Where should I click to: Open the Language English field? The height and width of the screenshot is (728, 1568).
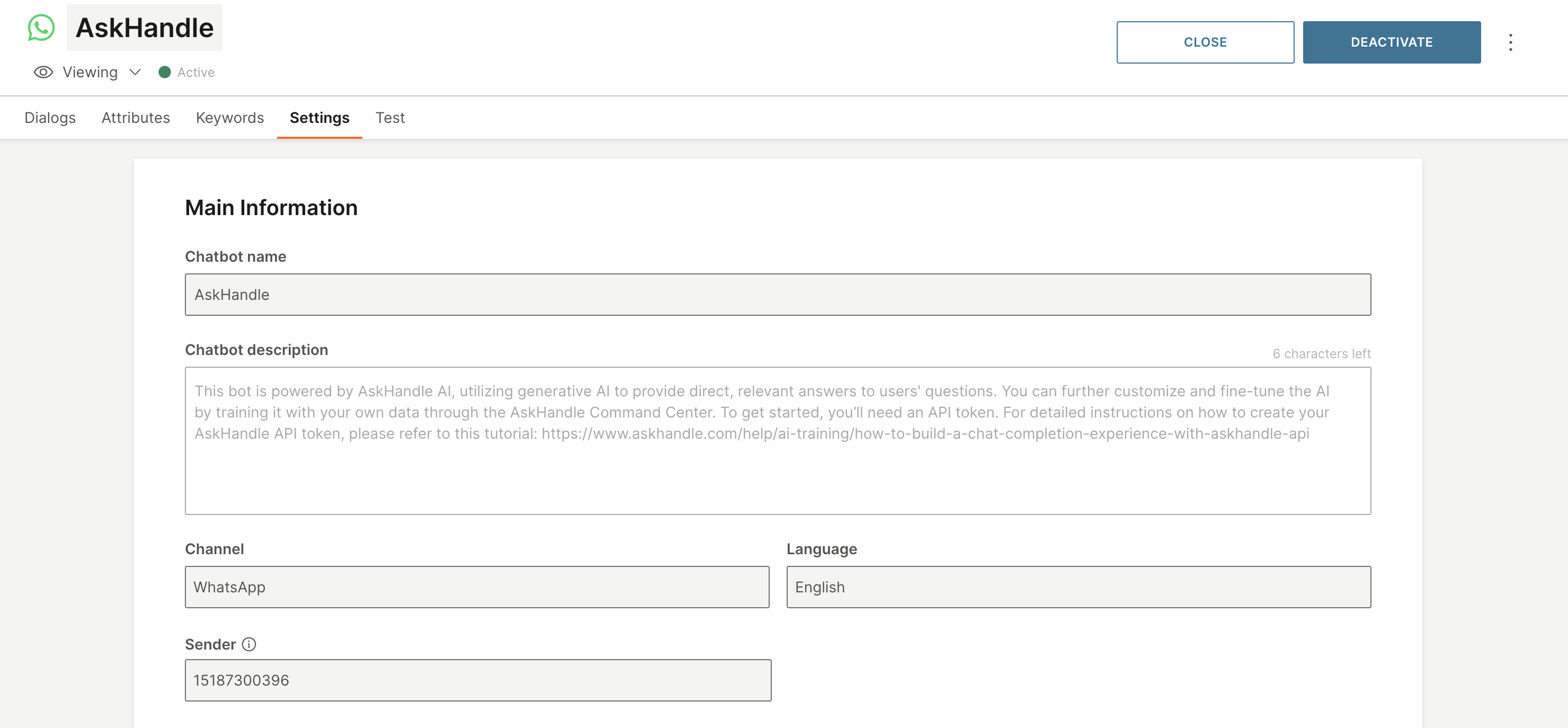1078,587
